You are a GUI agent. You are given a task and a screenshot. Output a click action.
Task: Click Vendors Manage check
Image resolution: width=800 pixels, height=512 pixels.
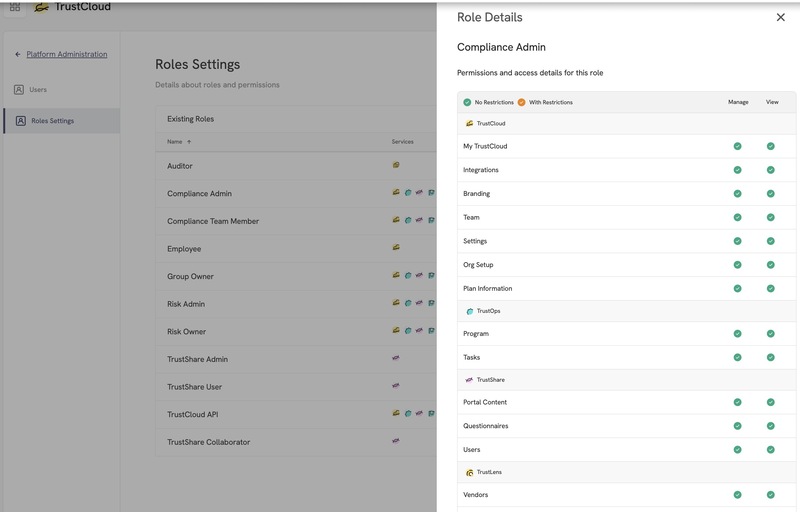tap(737, 495)
